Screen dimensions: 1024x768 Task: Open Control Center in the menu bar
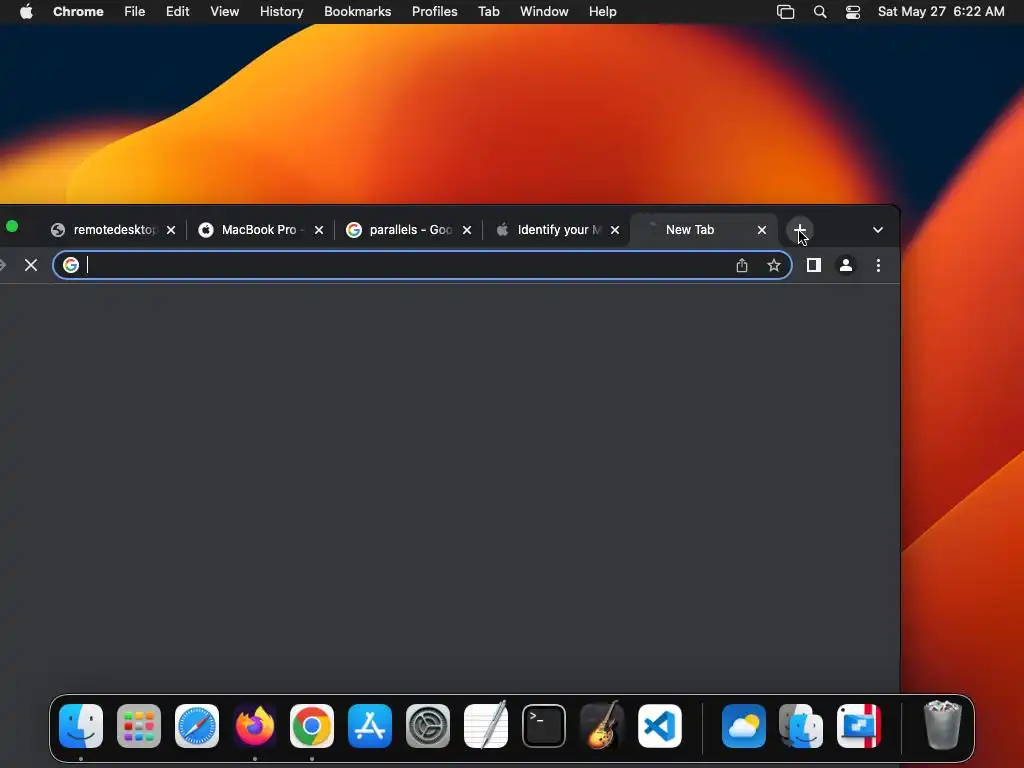853,12
